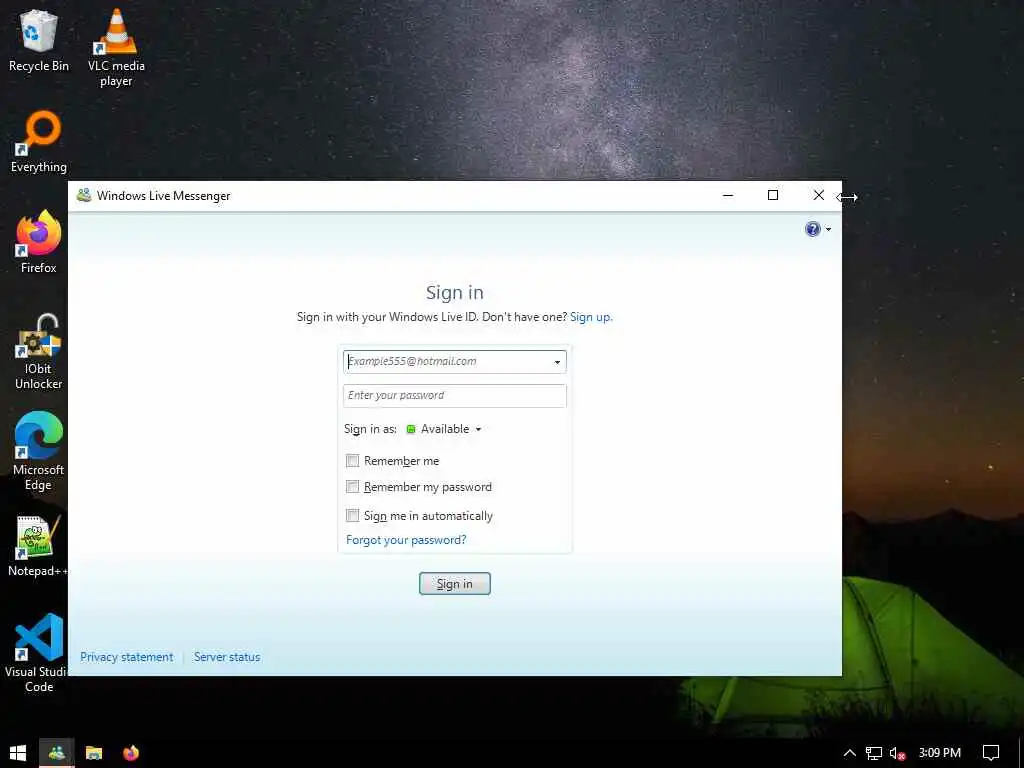Screen dimensions: 1024x768
Task: Tick Sign me in automatically
Action: point(353,516)
